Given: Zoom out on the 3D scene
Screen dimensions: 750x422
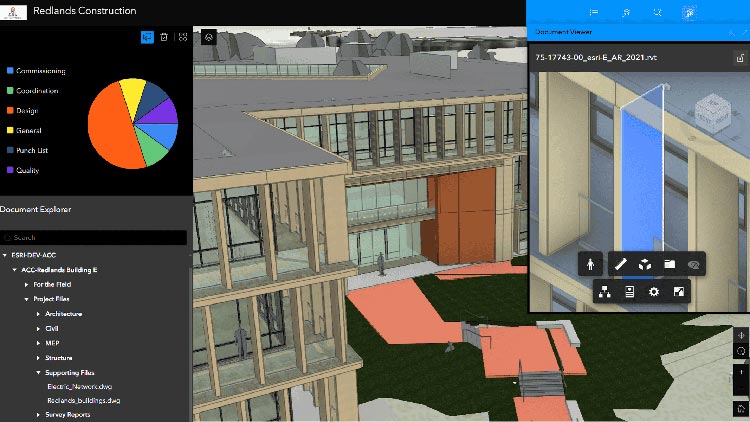Looking at the screenshot, I should pos(741,386).
